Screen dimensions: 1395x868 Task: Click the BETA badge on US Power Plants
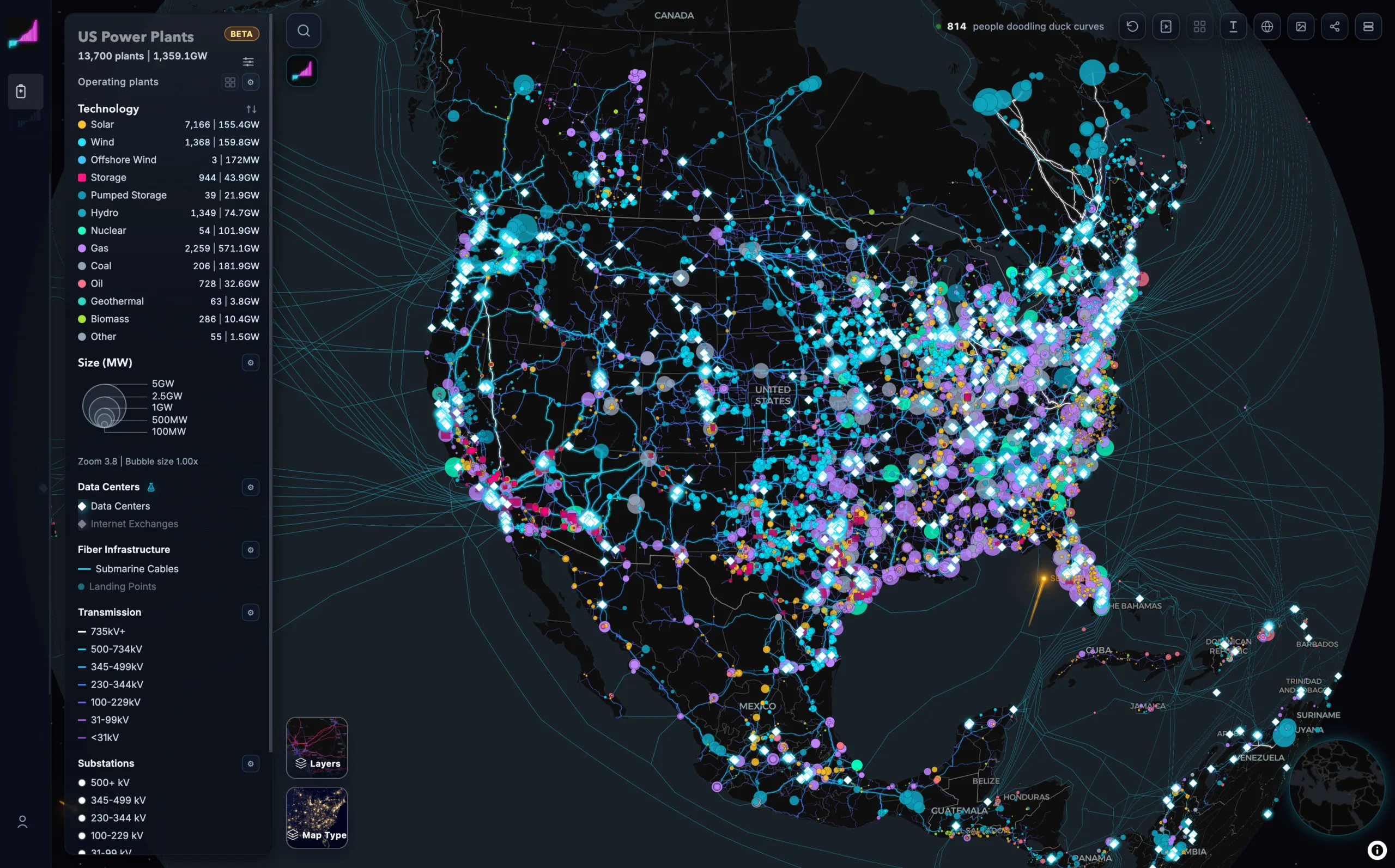(241, 34)
